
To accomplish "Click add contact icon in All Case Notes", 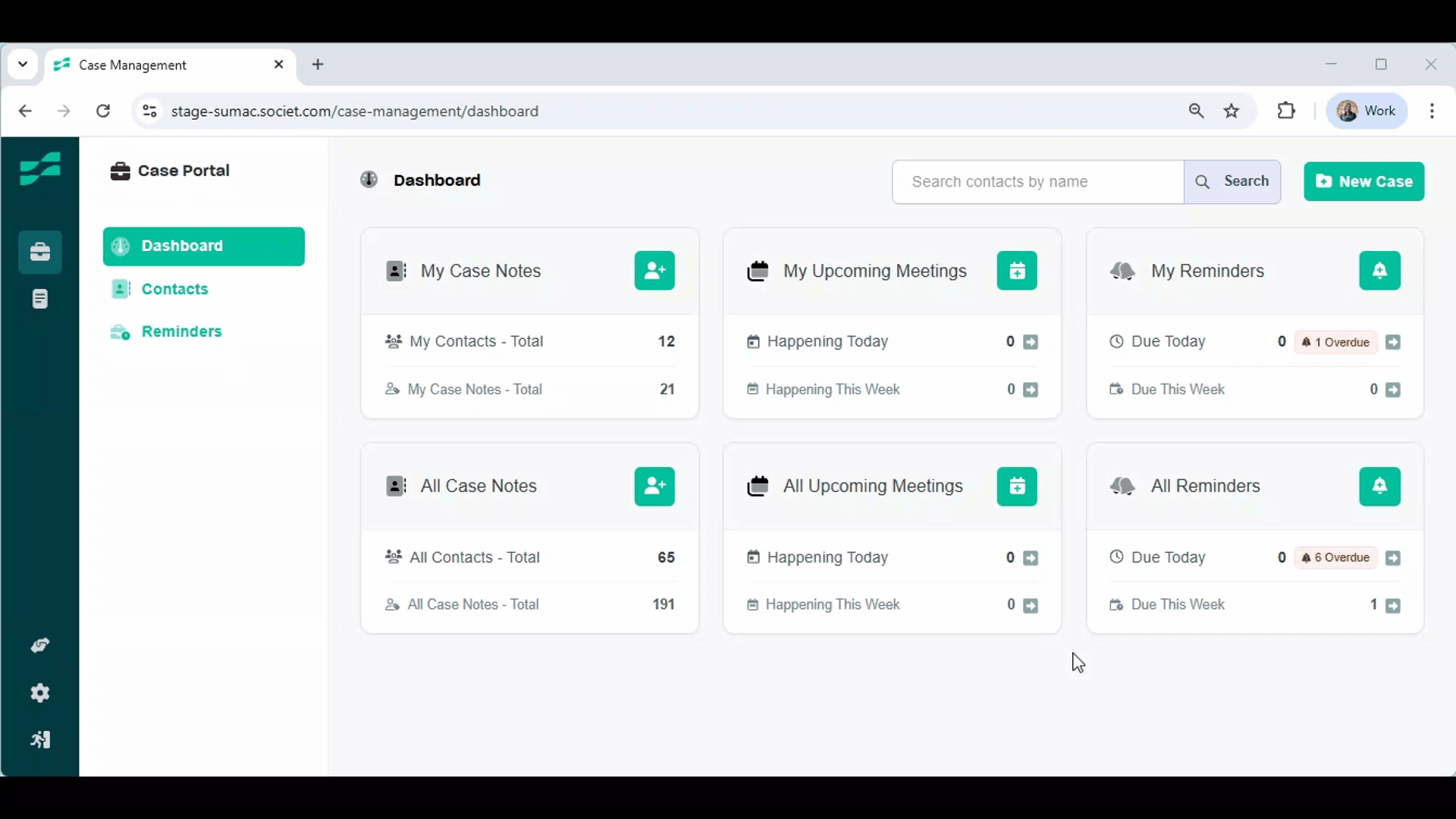I will click(x=654, y=486).
